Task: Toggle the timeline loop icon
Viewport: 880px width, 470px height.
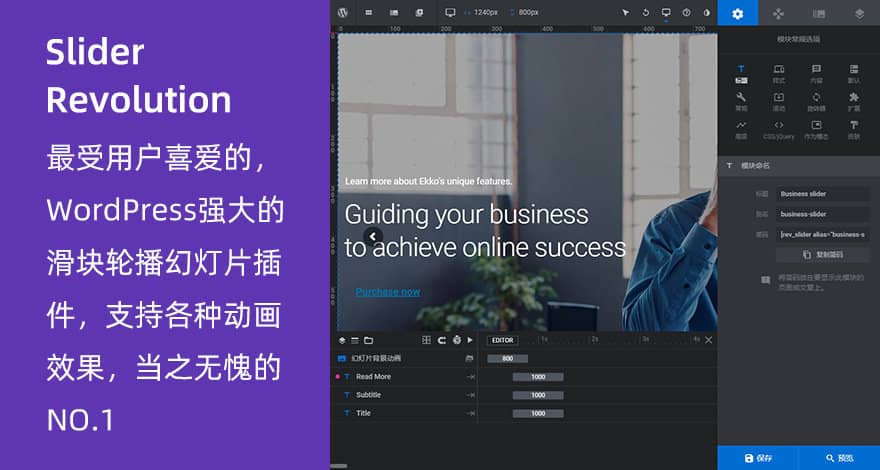Action: pos(442,340)
